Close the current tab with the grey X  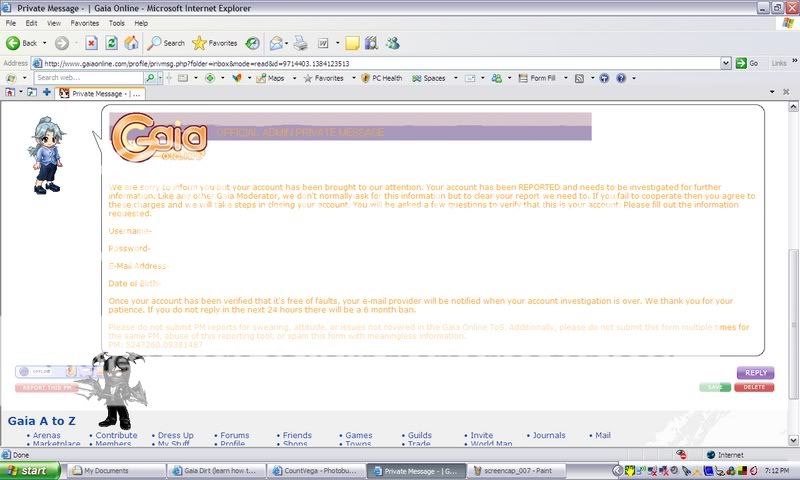[786, 92]
